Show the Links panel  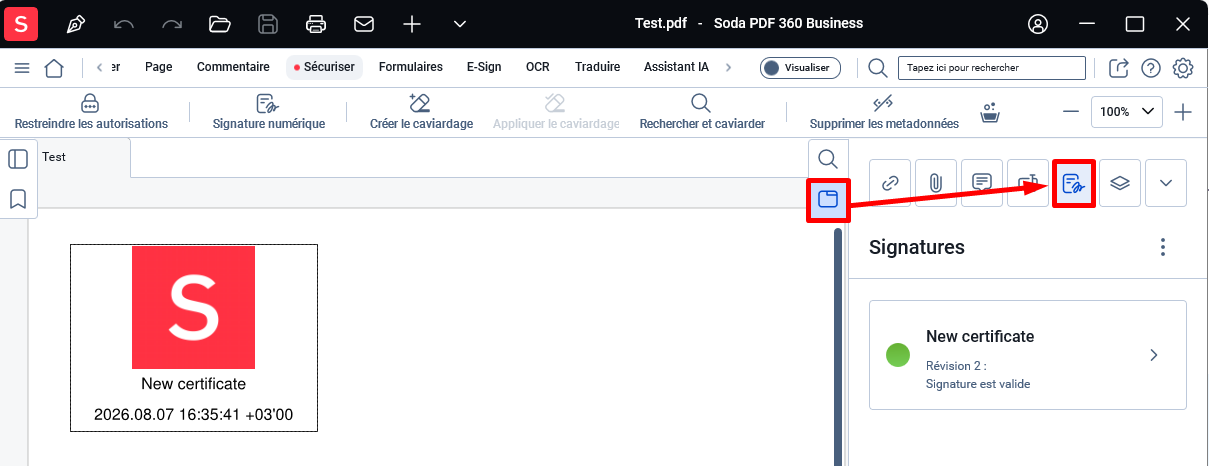pos(890,183)
